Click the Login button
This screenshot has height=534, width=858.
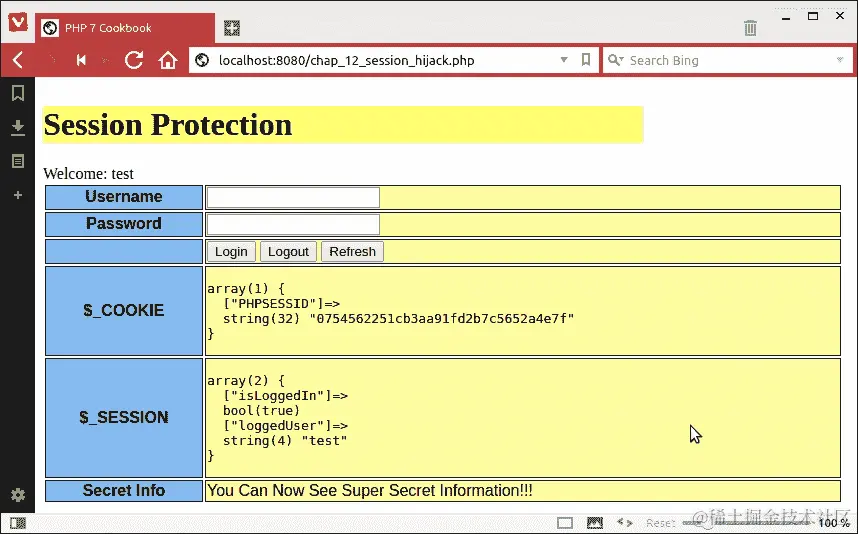tap(231, 252)
